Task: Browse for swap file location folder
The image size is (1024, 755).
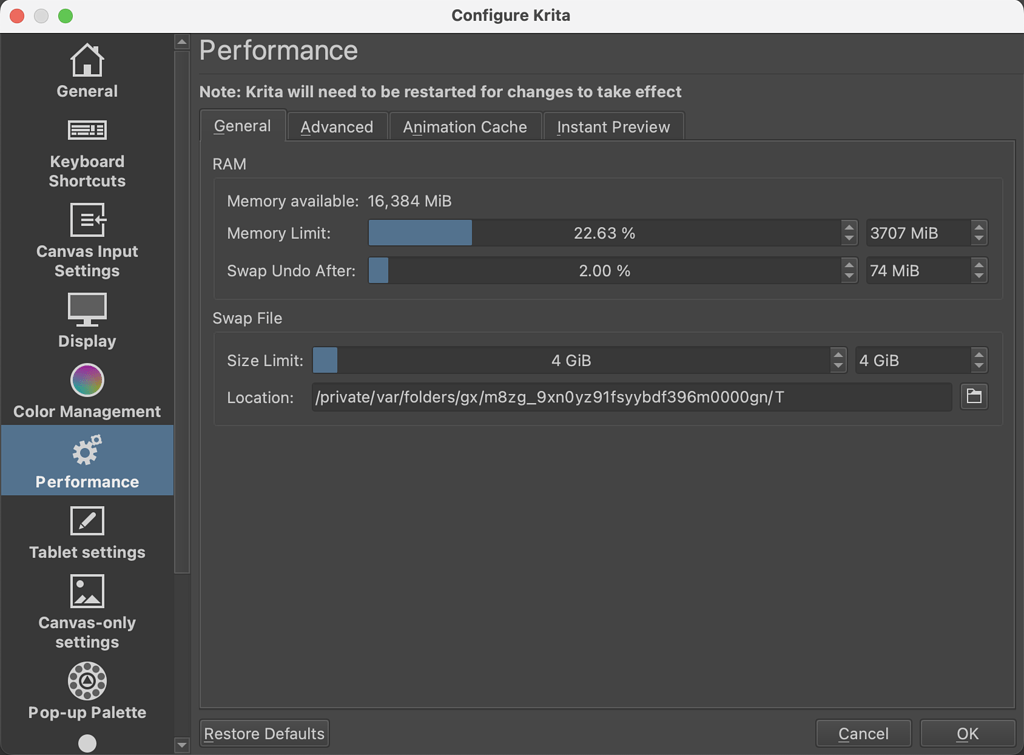Action: 974,396
